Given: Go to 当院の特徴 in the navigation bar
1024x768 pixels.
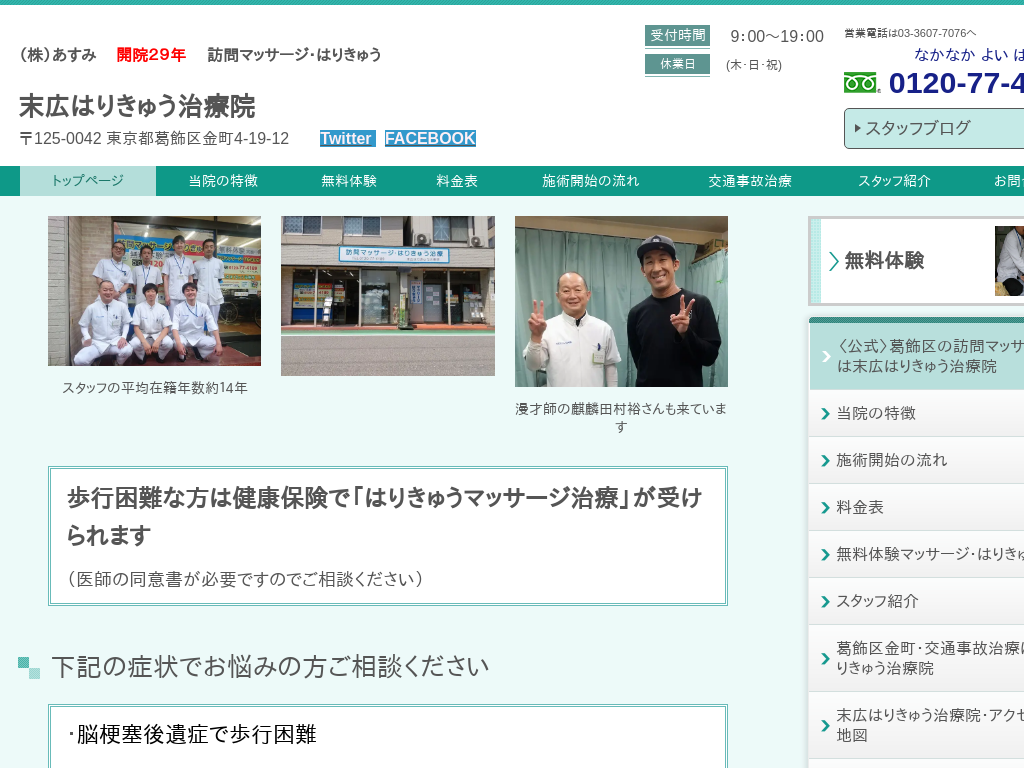Looking at the screenshot, I should click(223, 181).
